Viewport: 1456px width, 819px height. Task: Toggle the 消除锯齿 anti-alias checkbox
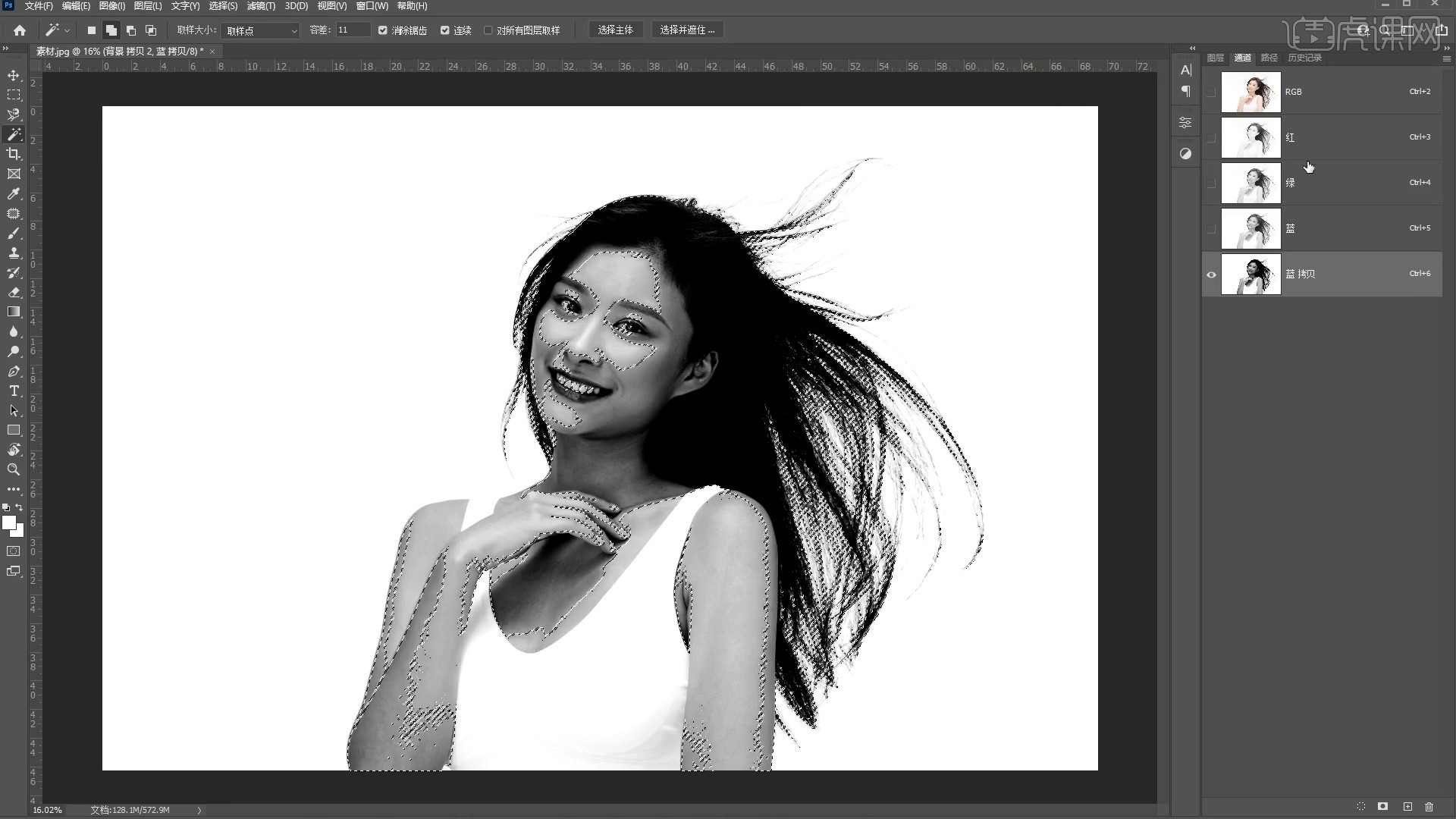383,30
